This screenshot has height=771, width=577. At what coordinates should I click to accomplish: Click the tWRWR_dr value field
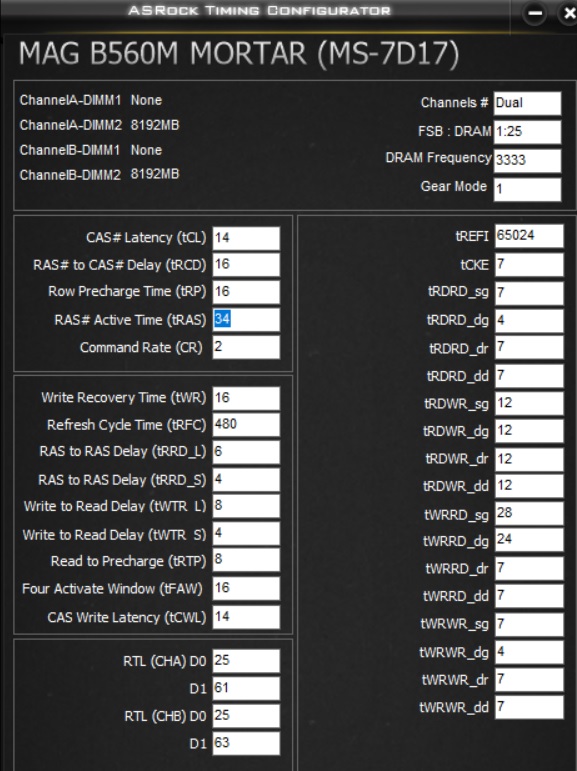coord(529,680)
